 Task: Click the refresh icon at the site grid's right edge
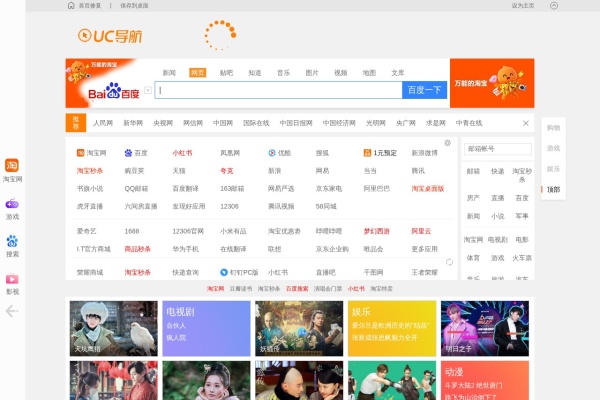449,262
